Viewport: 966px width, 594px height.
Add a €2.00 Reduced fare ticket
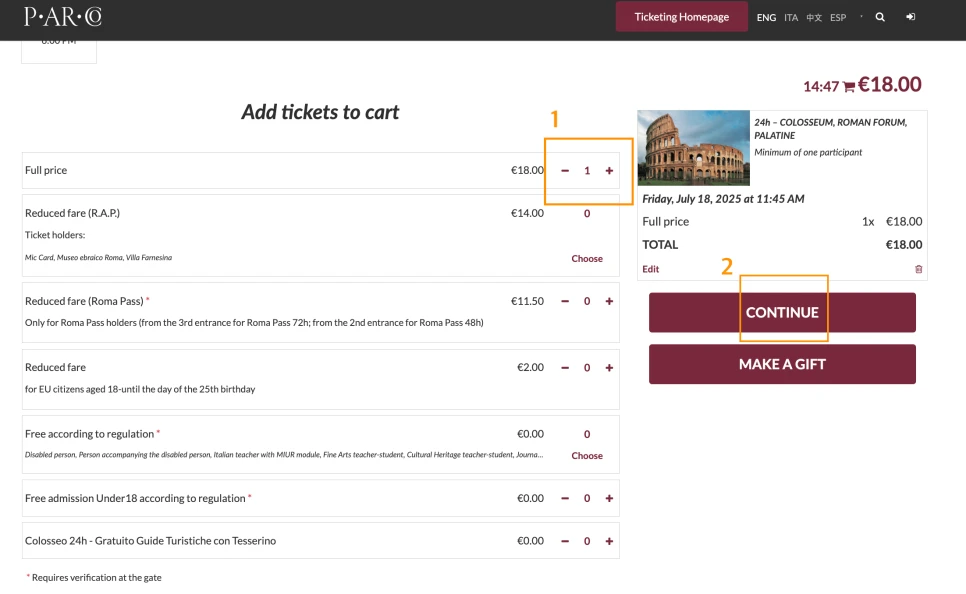[609, 368]
